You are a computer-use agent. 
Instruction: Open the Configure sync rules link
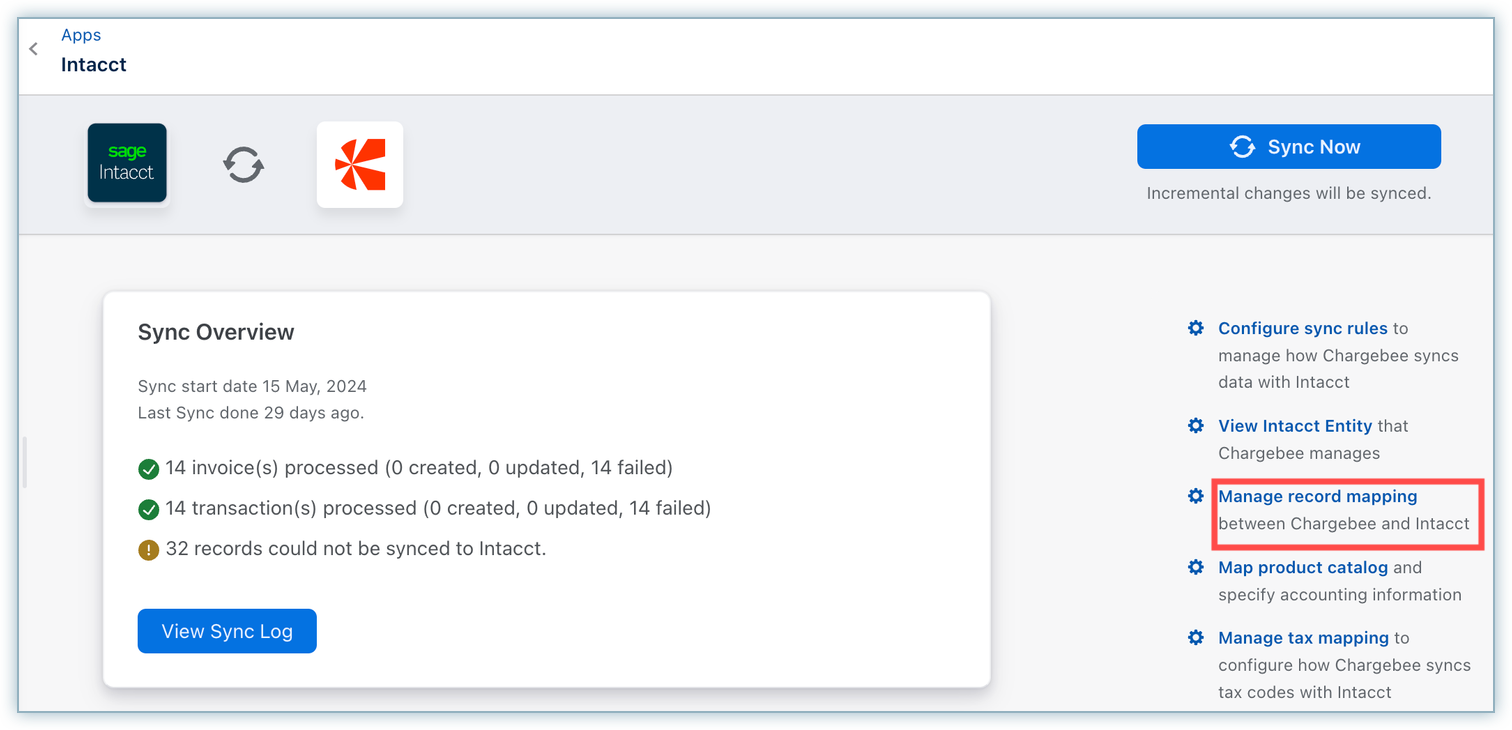1302,328
